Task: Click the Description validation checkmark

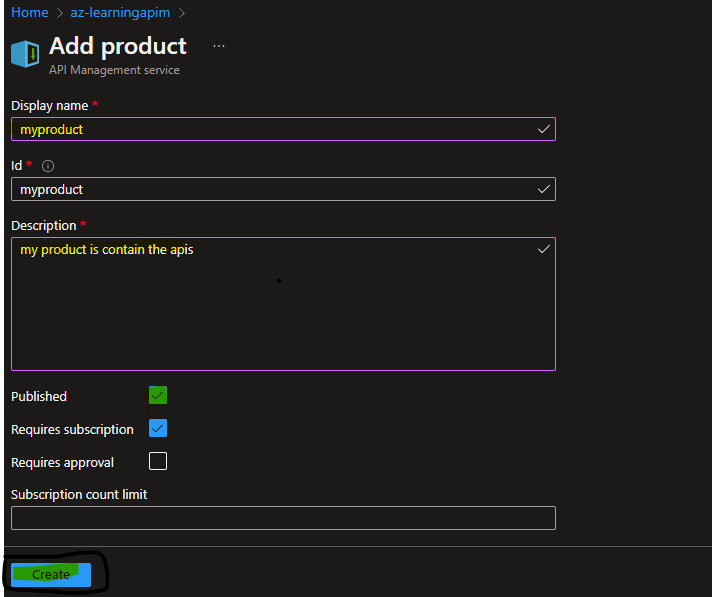Action: (544, 249)
